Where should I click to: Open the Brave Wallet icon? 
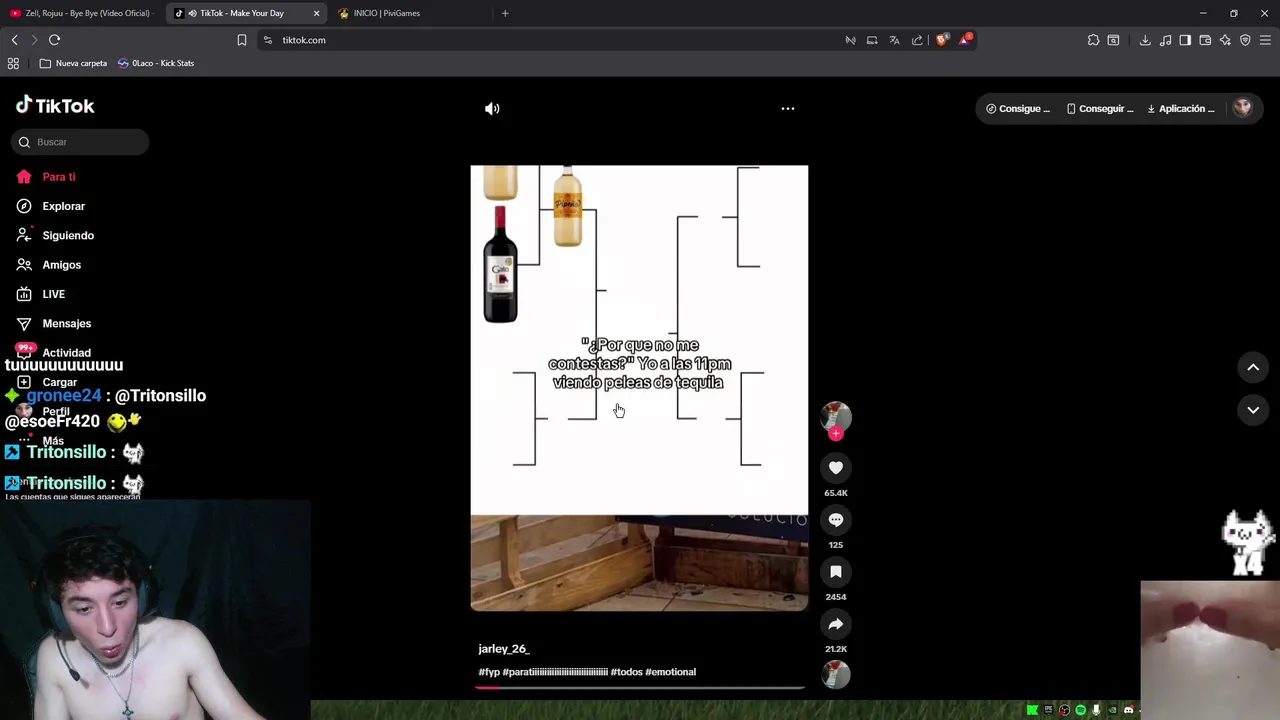pos(1205,40)
